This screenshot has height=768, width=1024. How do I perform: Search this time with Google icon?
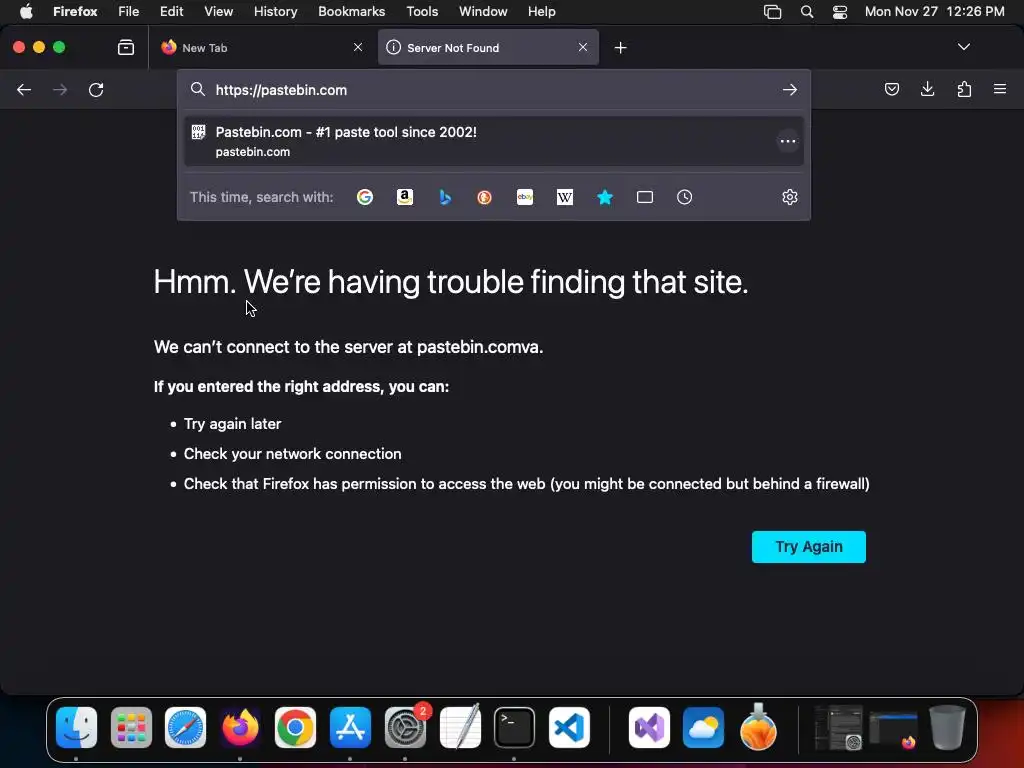(365, 197)
